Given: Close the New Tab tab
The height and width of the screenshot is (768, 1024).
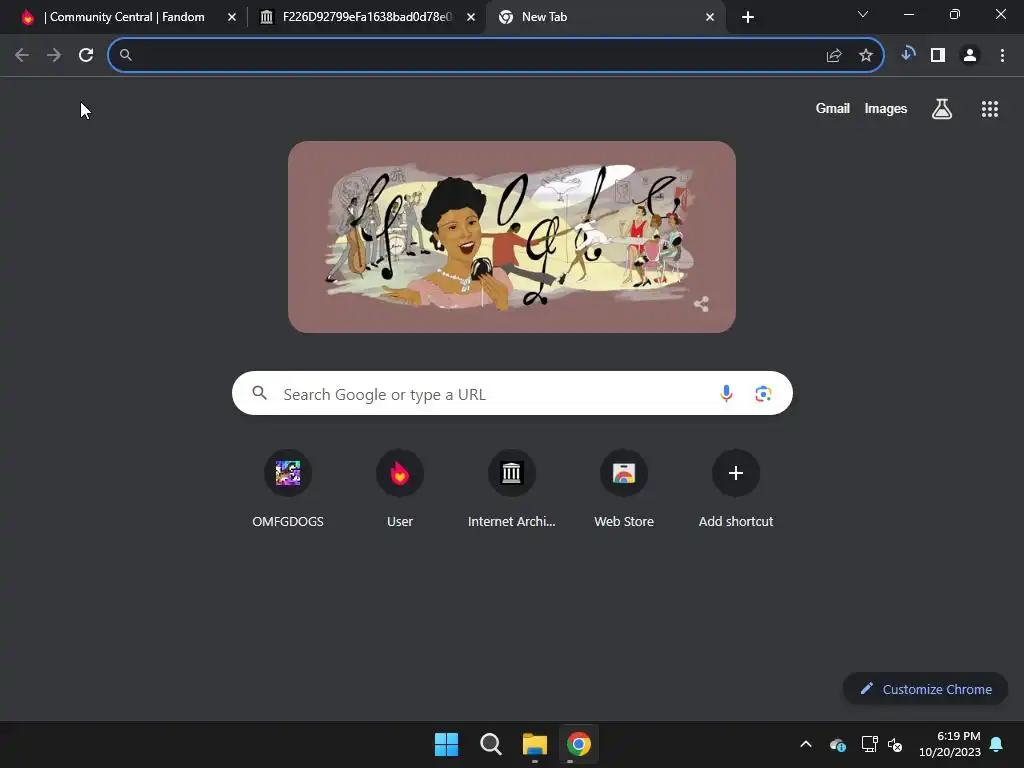Looking at the screenshot, I should [710, 17].
